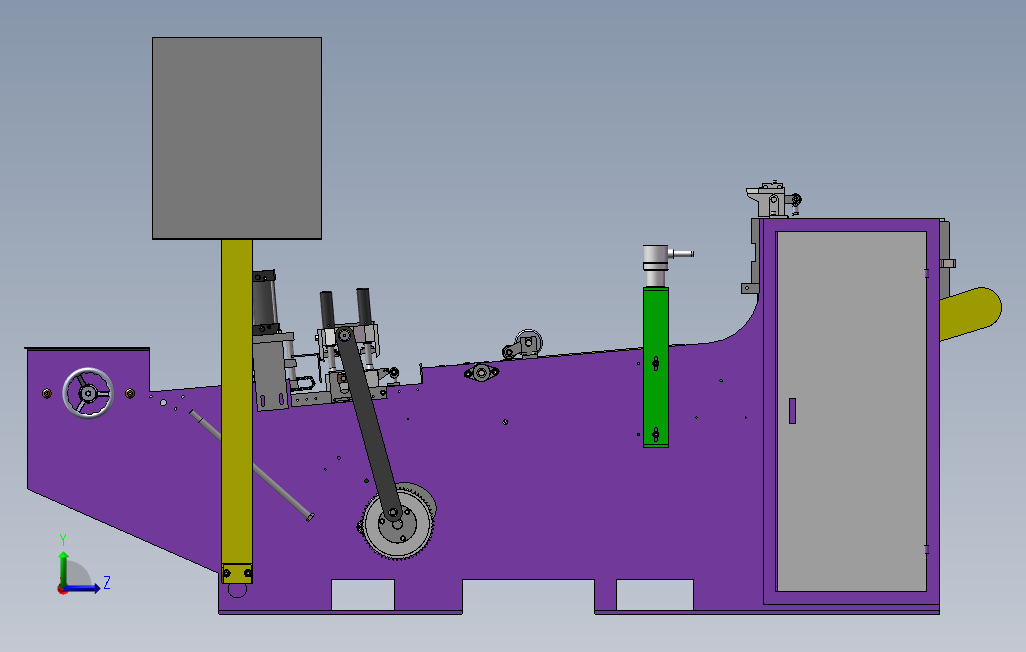Select the lower hinge of the cabinet door
Image resolution: width=1026 pixels, height=652 pixels.
[927, 549]
